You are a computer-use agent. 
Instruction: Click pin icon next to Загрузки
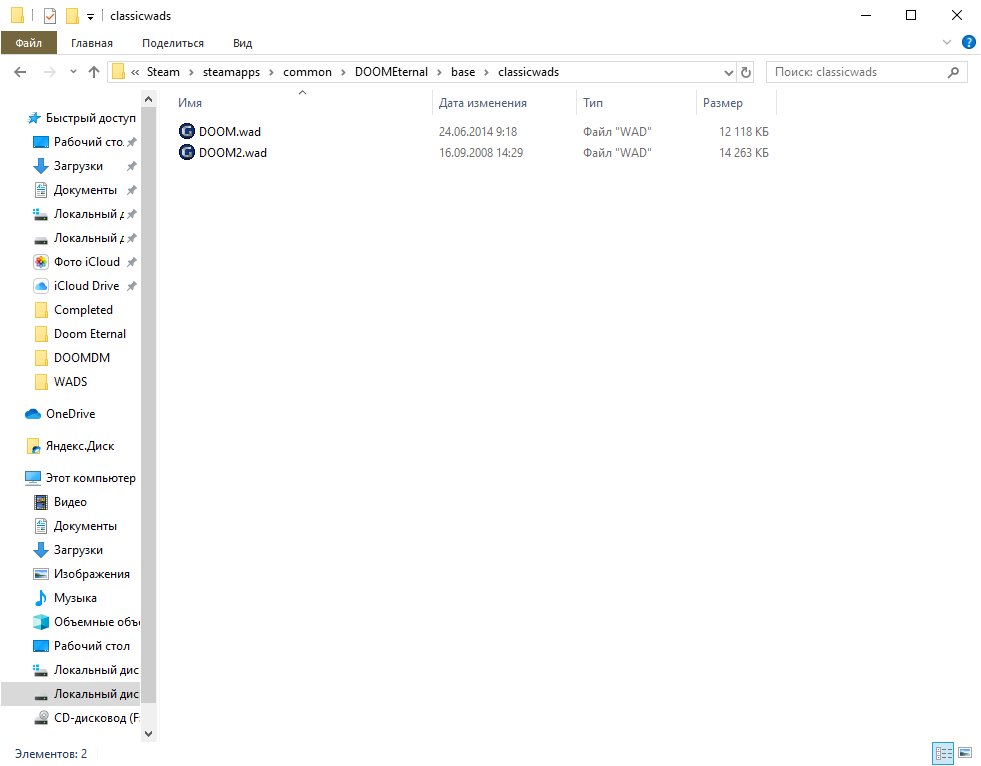[x=131, y=166]
